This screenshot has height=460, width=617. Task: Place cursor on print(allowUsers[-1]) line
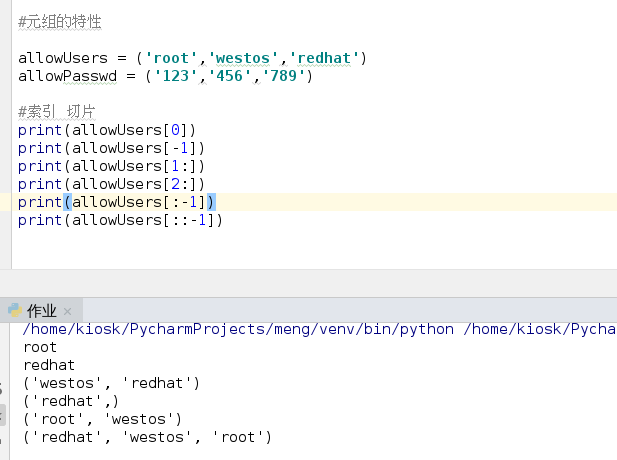111,148
